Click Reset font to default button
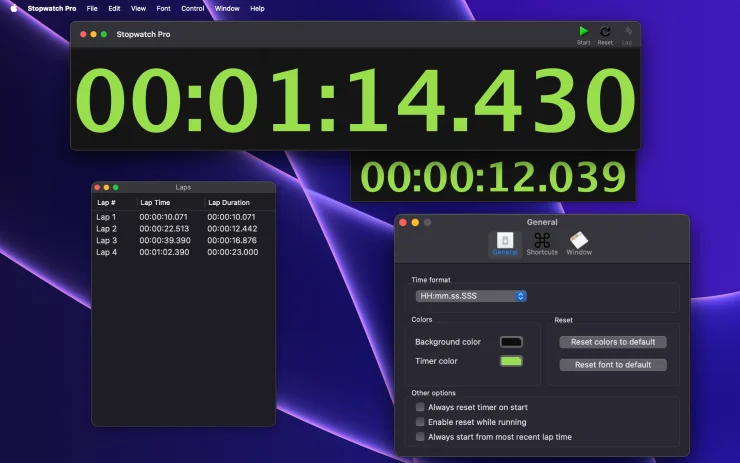 click(x=613, y=364)
